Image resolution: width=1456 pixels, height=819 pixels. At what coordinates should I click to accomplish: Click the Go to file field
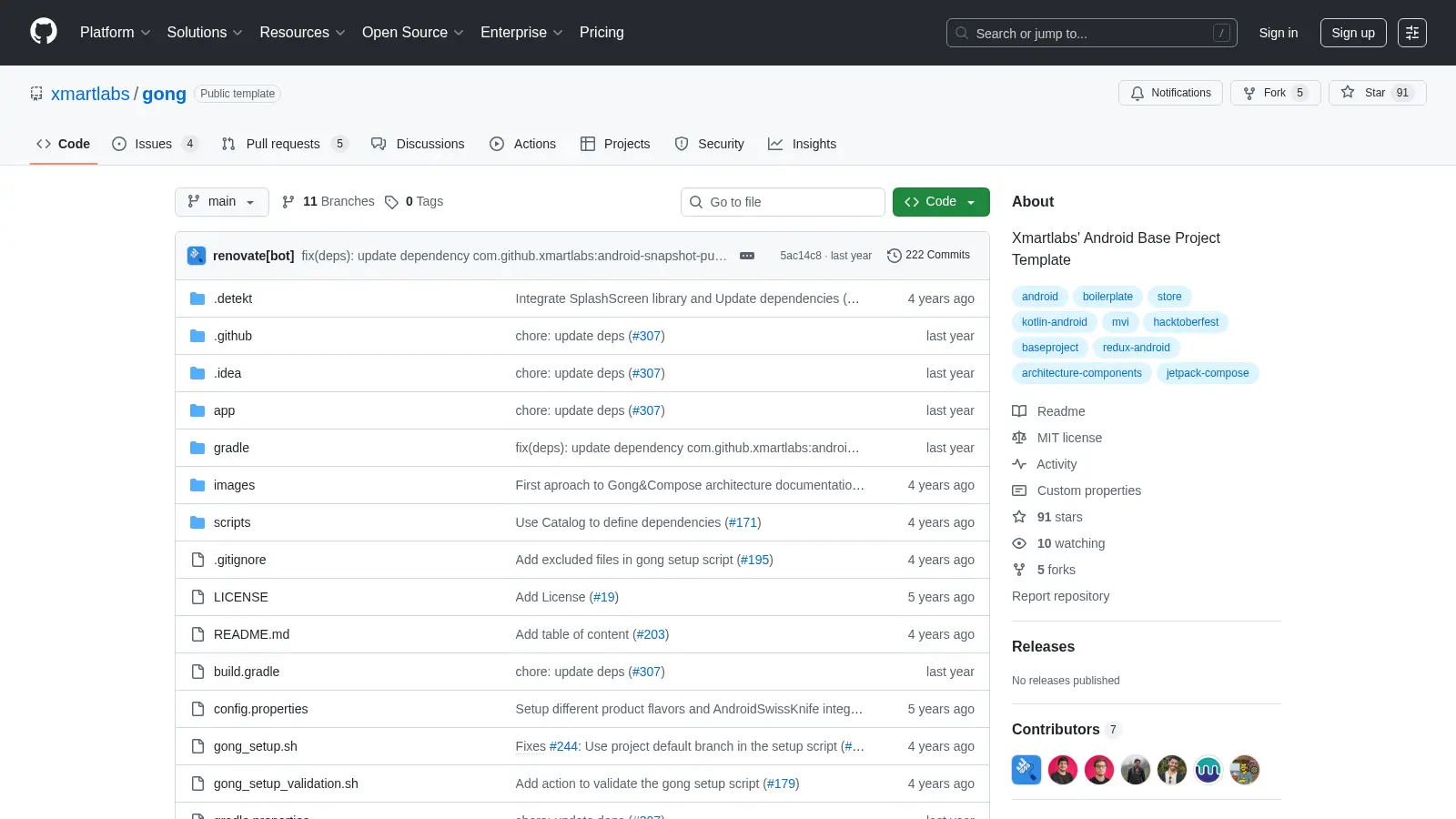point(783,202)
